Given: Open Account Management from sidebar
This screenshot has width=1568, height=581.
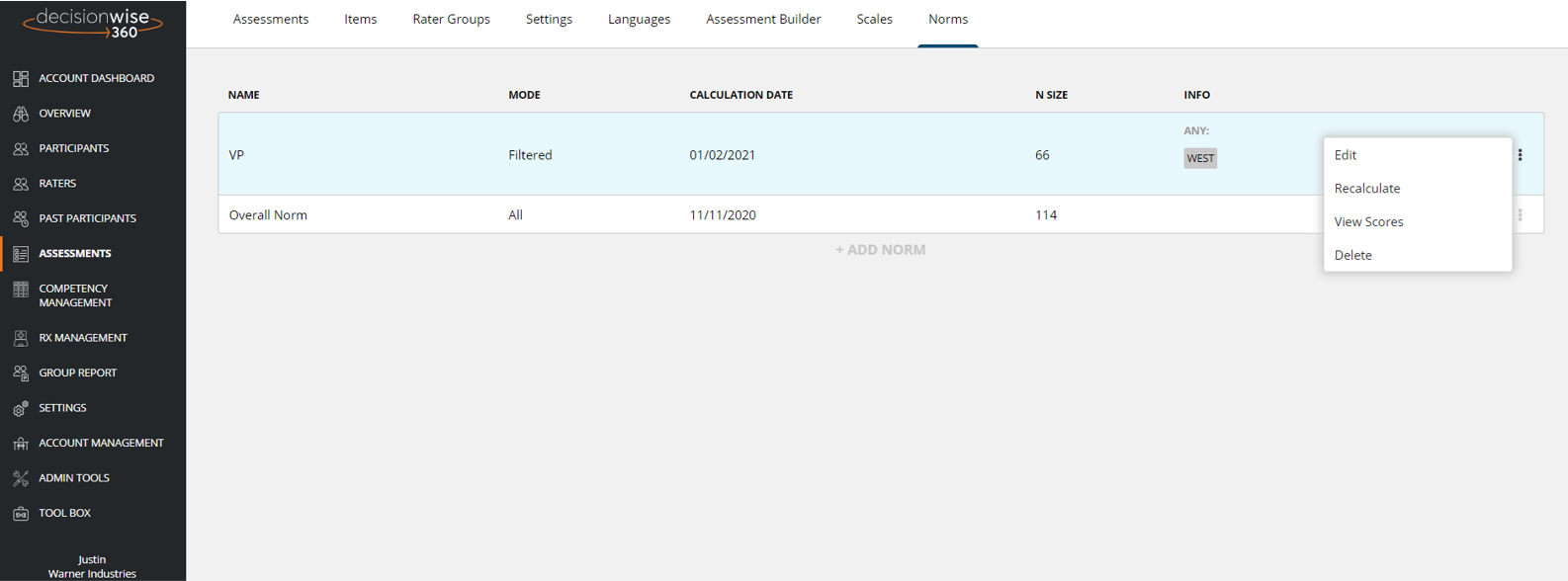Looking at the screenshot, I should coord(102,443).
